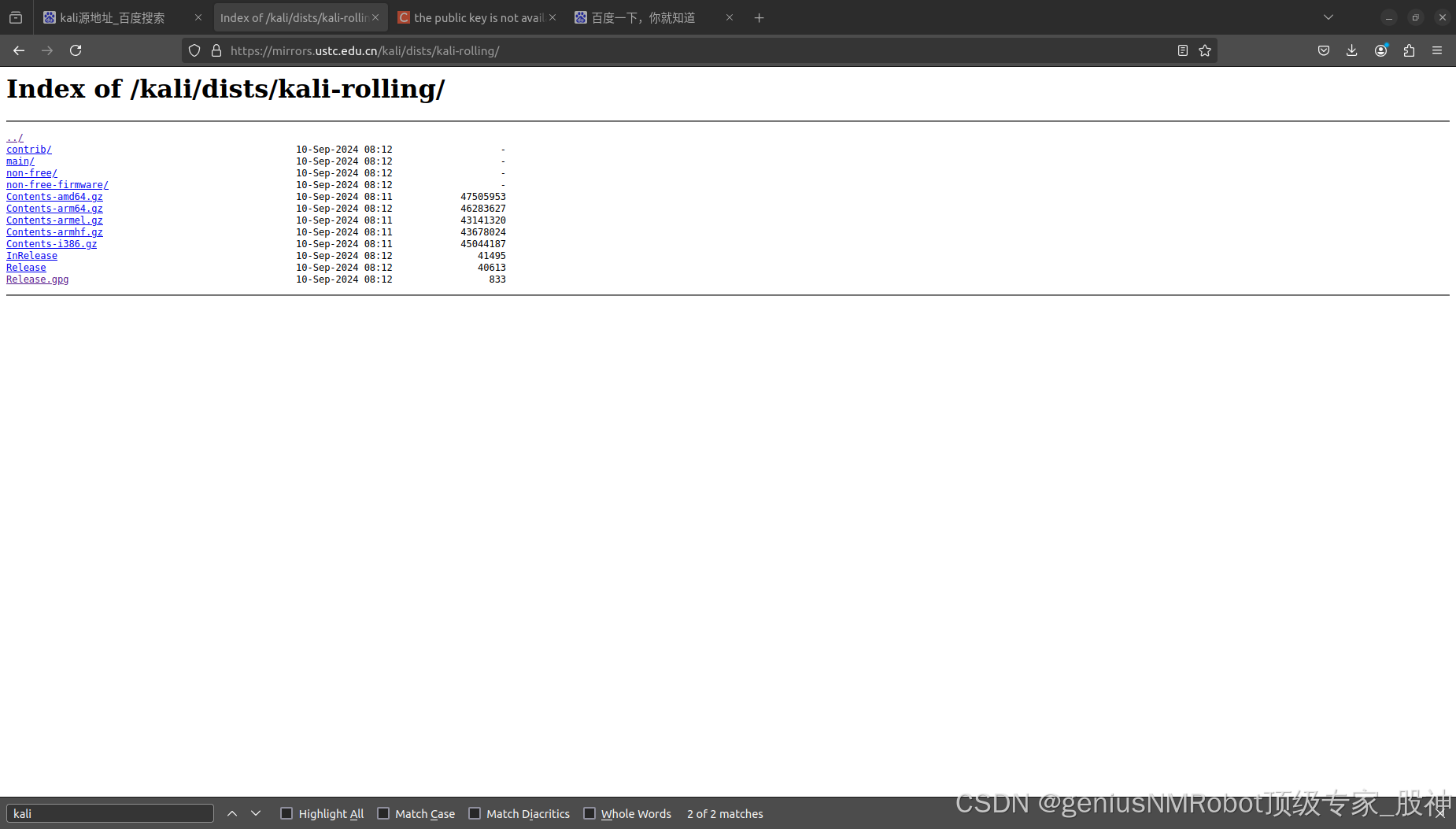
Task: Open site information via the padlock
Action: (x=216, y=50)
